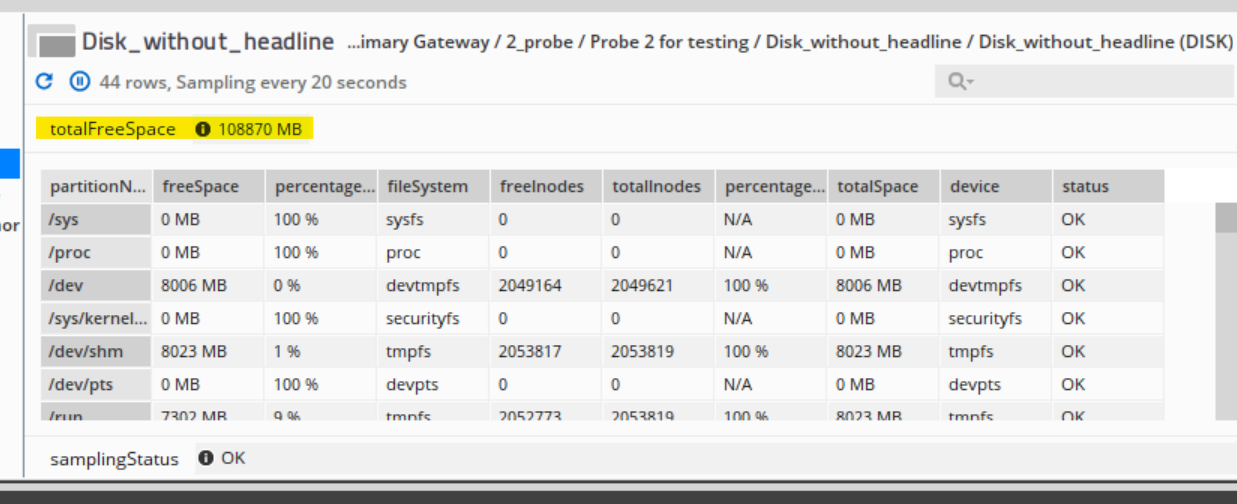Viewport: 1237px width, 504px height.
Task: Click the highlighted totalFreeSpace headline label
Action: [x=112, y=129]
